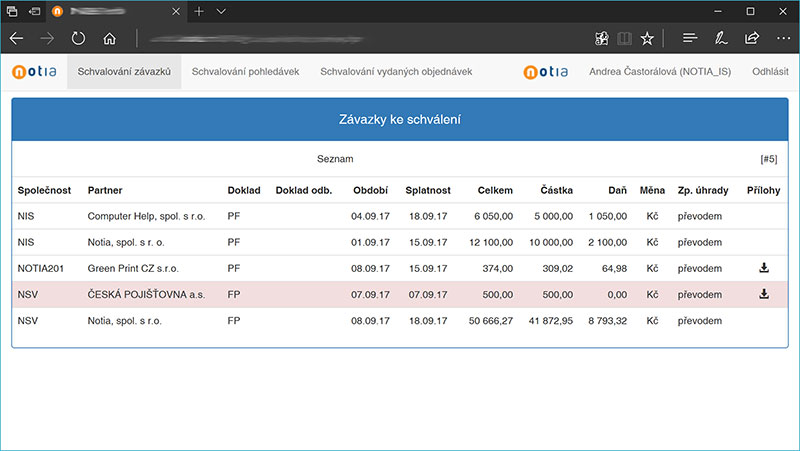
Task: Switch to Schvalování pohledávek tab
Action: pos(245,72)
